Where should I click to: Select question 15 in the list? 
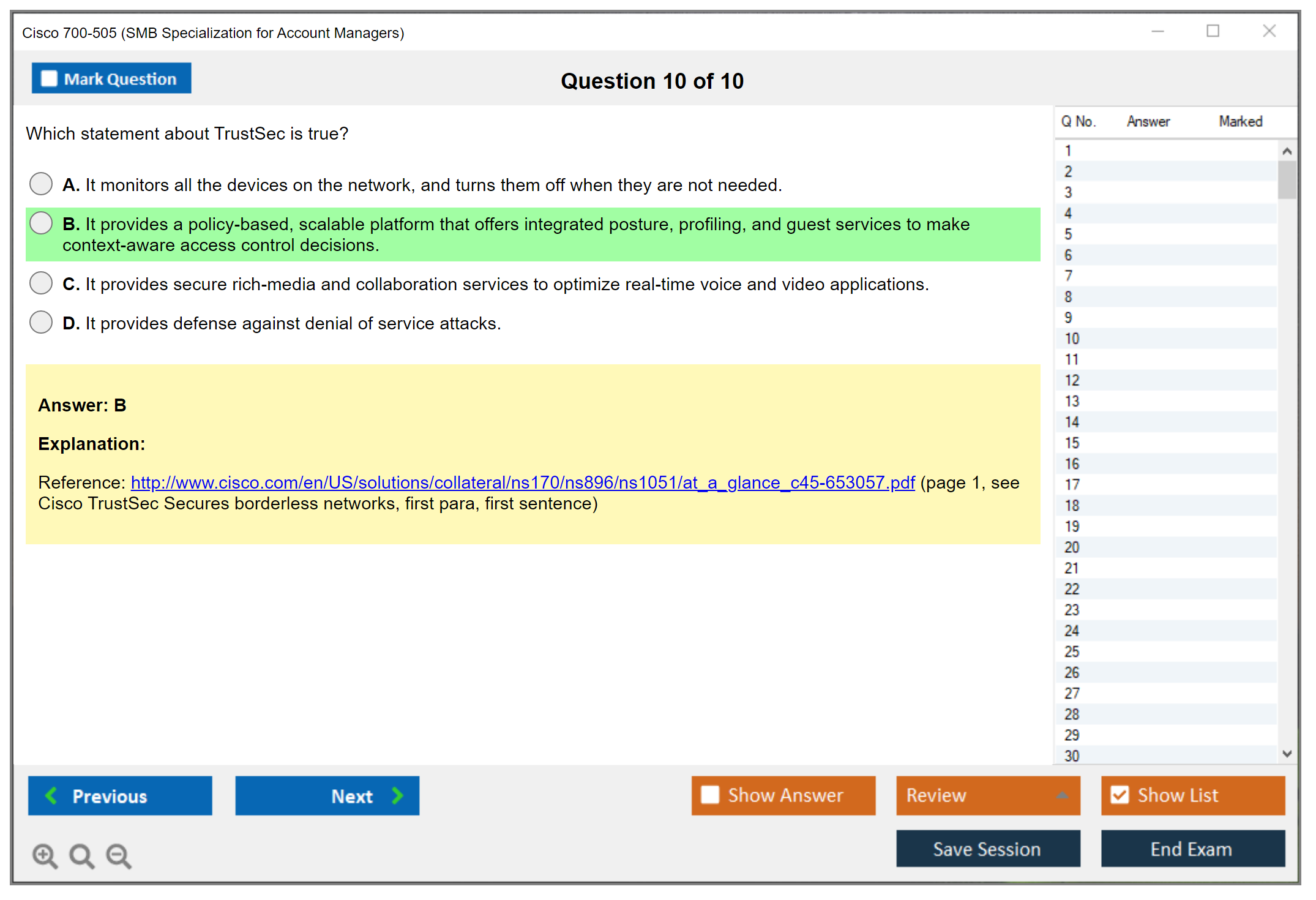coord(1072,443)
